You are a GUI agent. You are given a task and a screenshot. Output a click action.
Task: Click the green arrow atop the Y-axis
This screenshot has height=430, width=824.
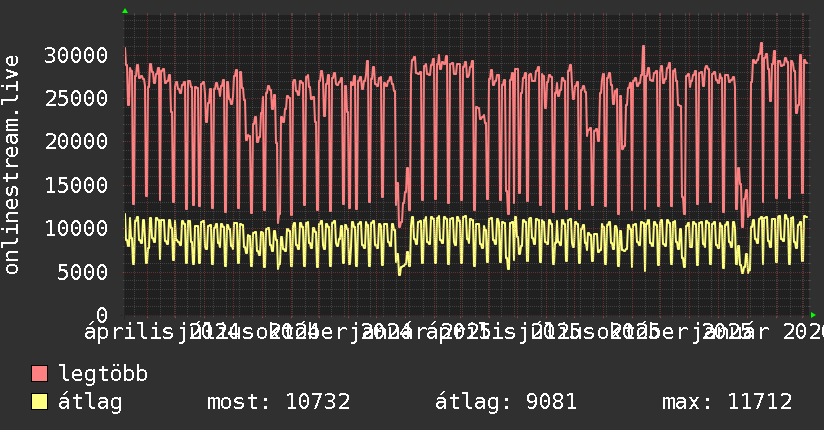point(125,11)
